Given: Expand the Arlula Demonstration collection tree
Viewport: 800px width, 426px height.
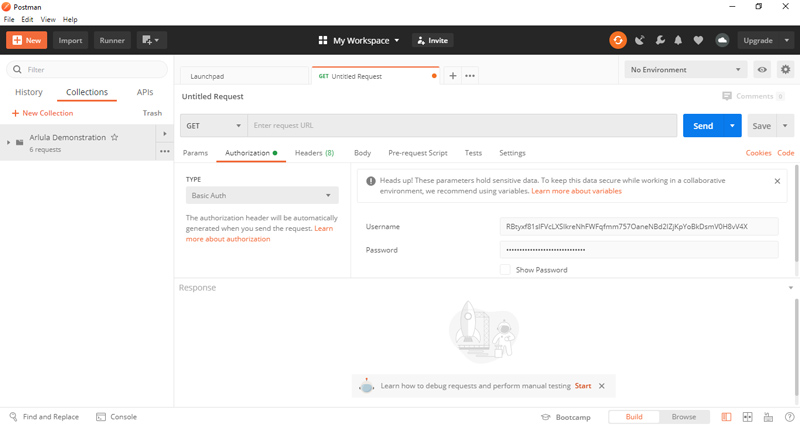Looking at the screenshot, I should click(x=8, y=142).
